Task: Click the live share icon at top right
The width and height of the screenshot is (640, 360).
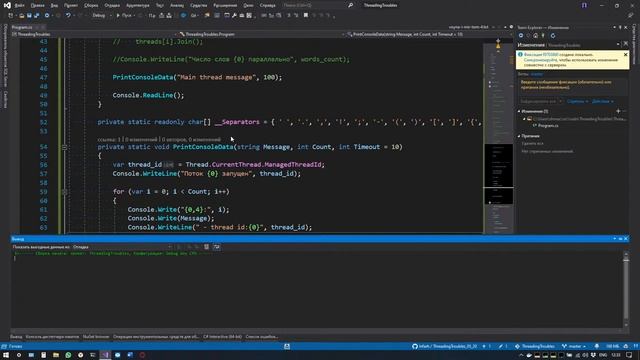Action: (x=631, y=15)
